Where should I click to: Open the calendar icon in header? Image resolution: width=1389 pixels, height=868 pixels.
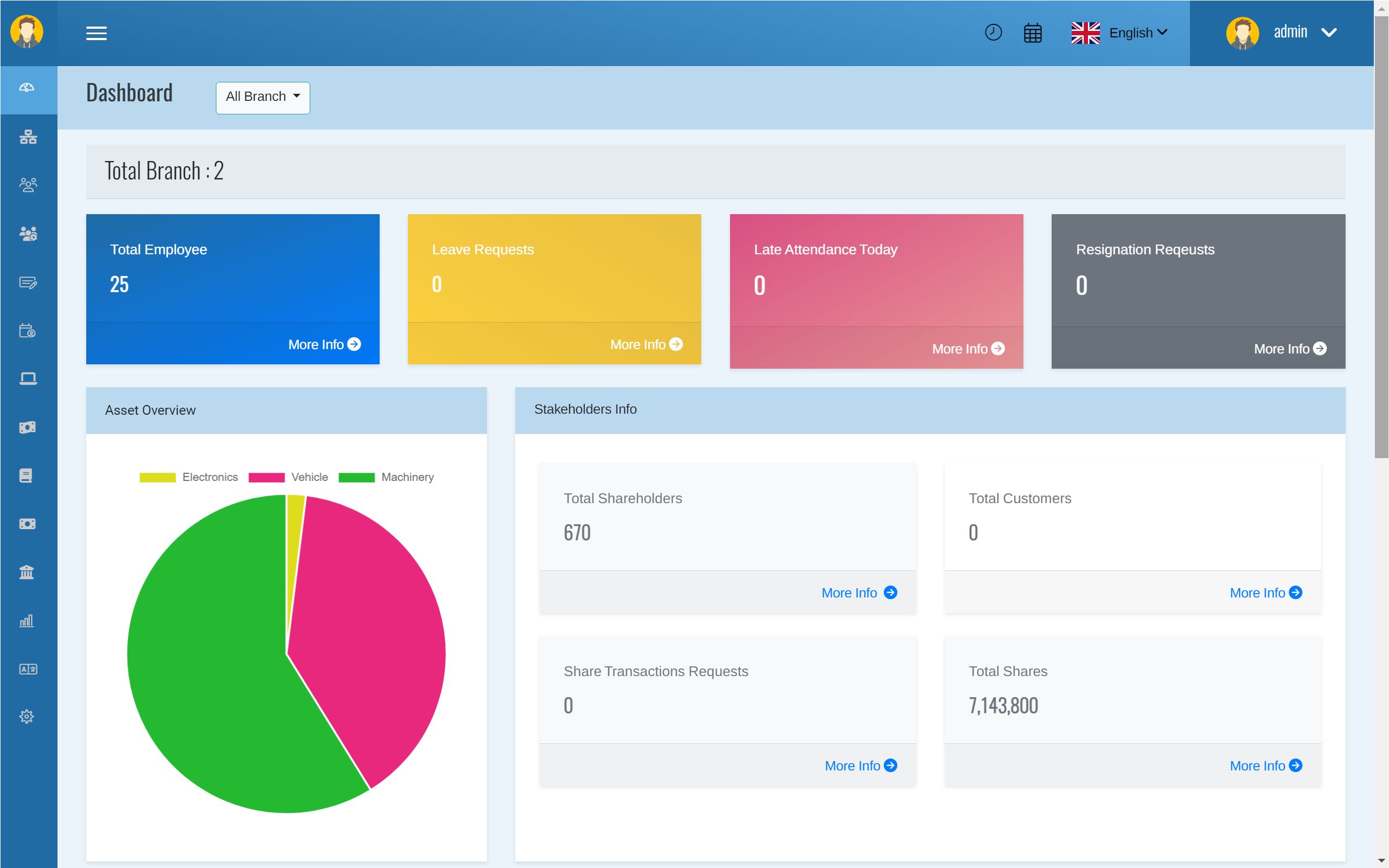(1033, 33)
